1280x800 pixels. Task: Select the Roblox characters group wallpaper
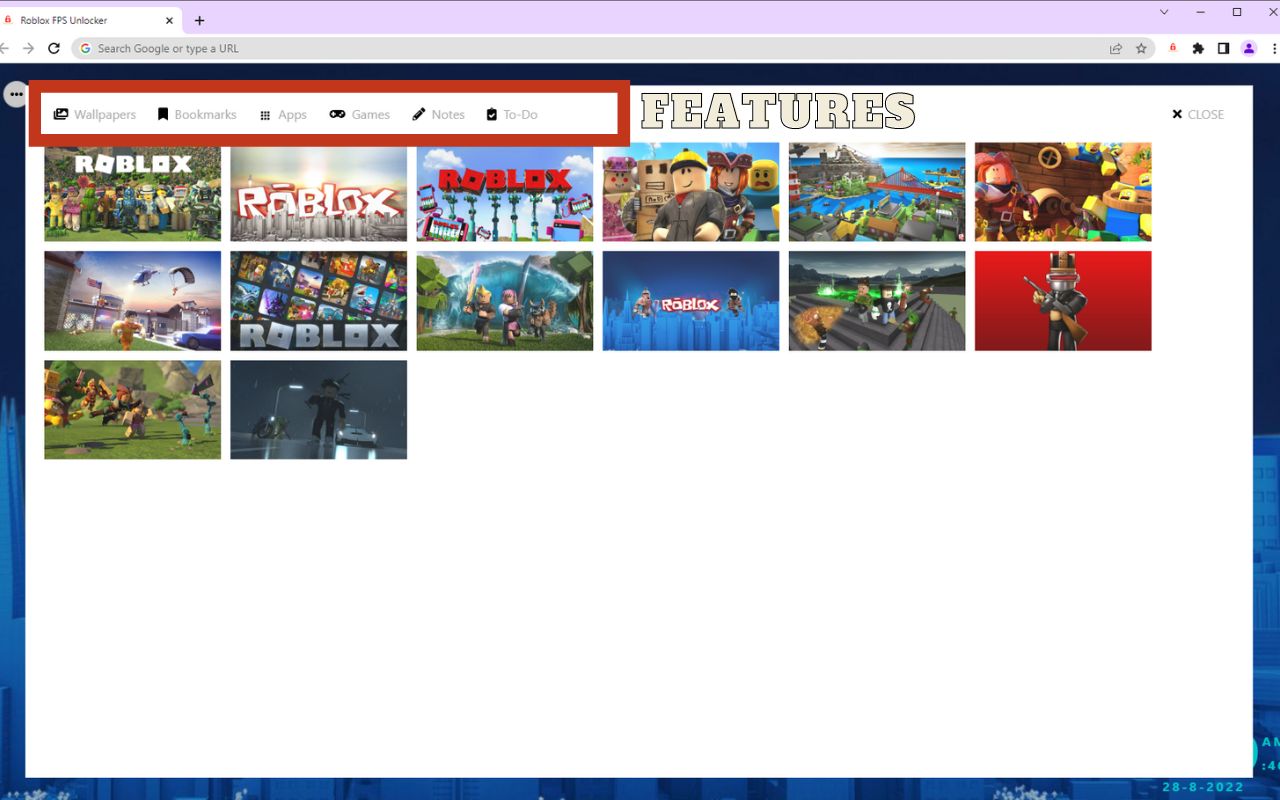point(133,192)
